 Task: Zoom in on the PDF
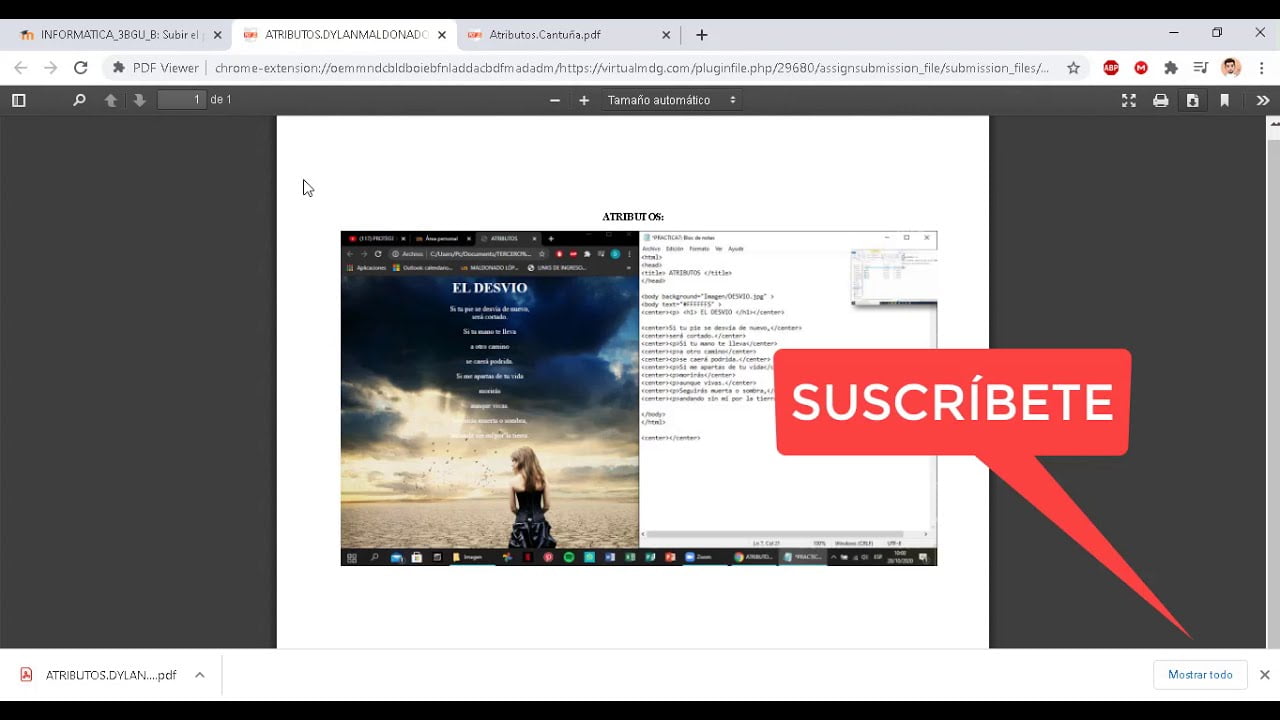click(584, 100)
